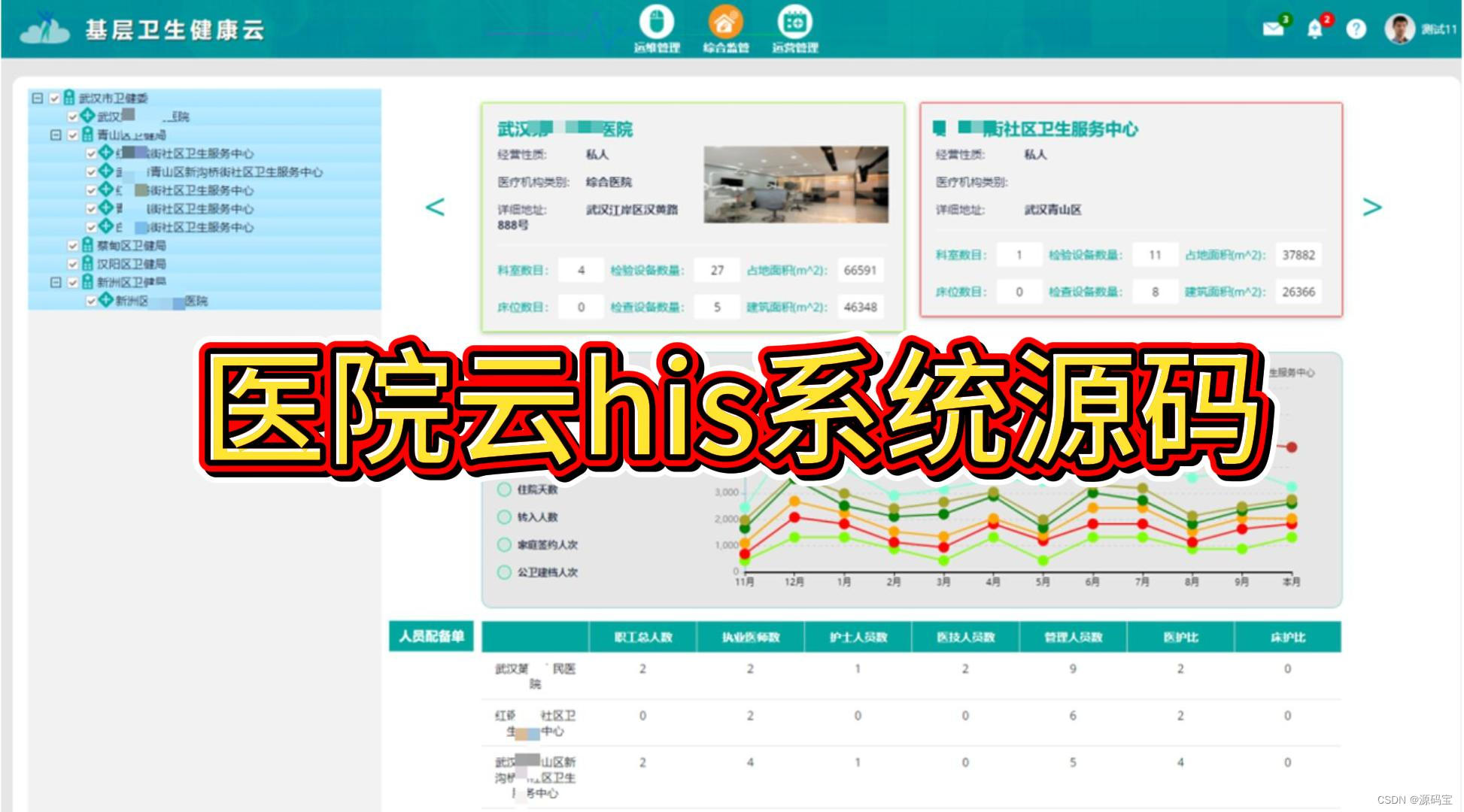
Task: Select the 住院天数 radio option
Action: [504, 489]
